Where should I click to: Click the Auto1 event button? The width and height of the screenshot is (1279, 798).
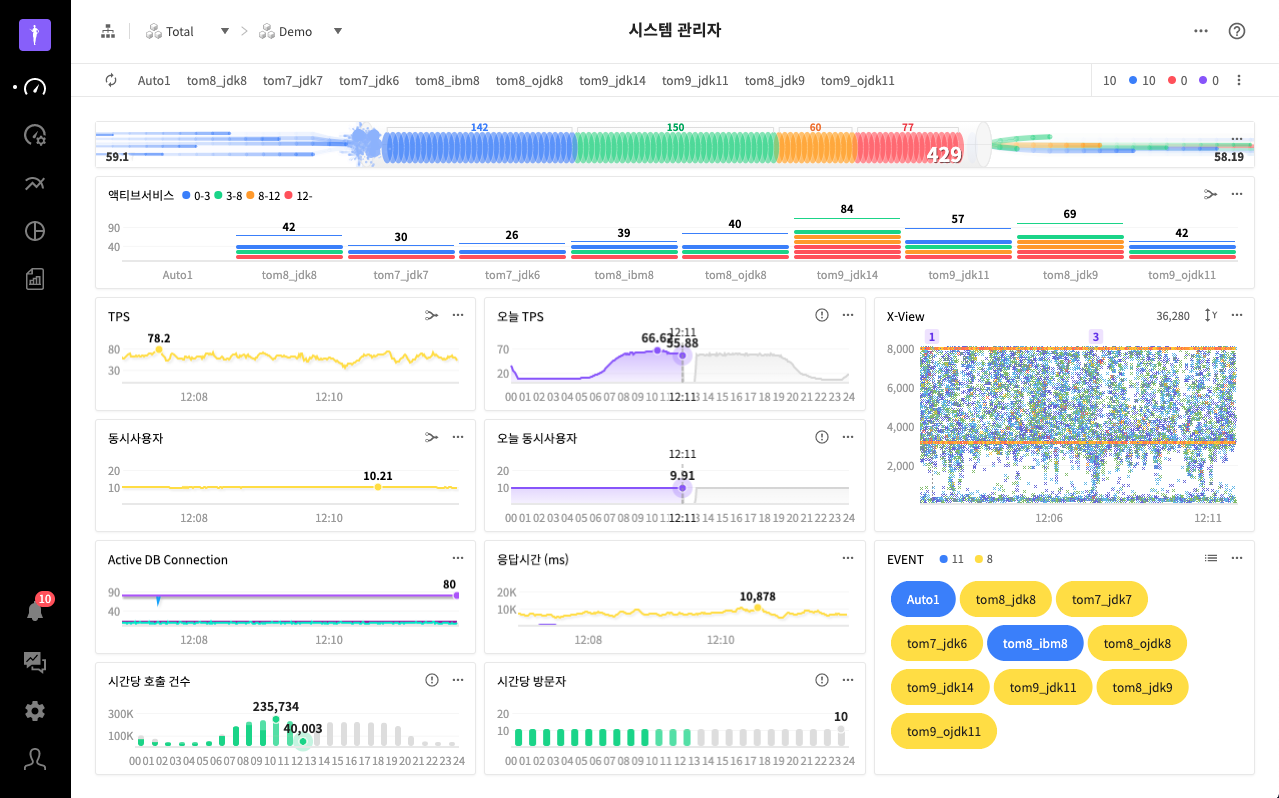click(922, 599)
